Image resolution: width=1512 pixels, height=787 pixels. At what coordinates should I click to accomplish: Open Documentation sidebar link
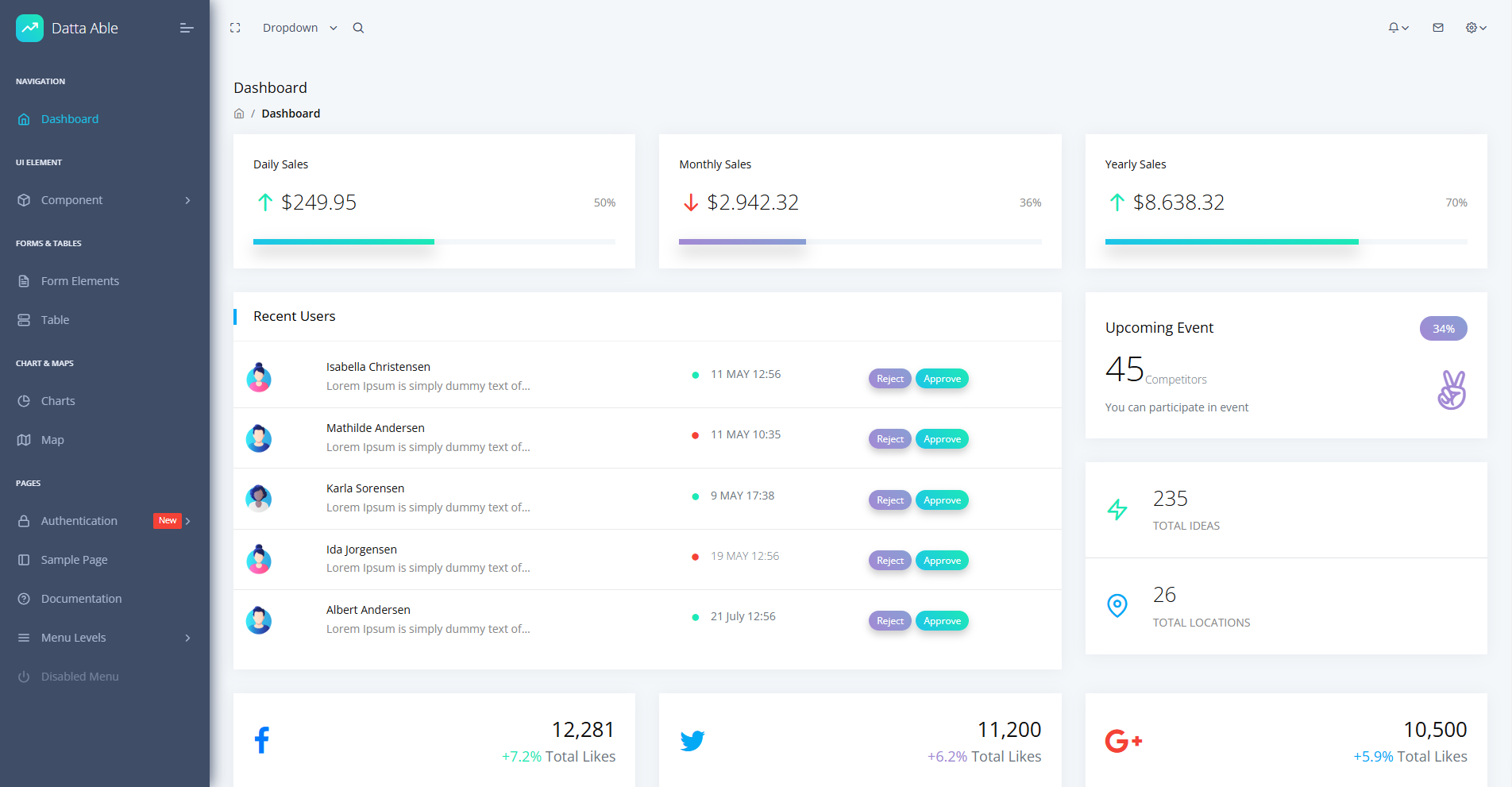(x=105, y=599)
